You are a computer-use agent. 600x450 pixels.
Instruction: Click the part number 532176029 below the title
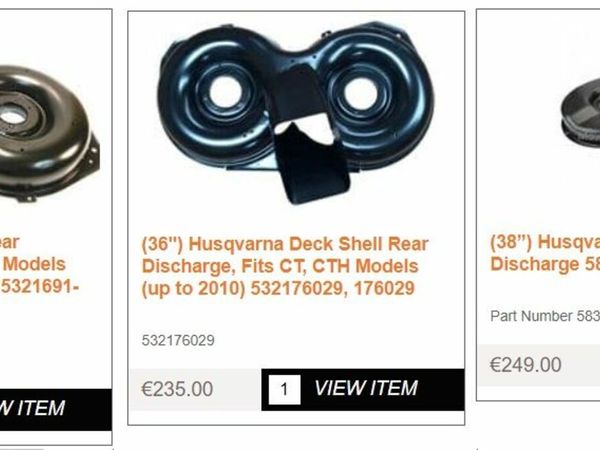click(178, 340)
